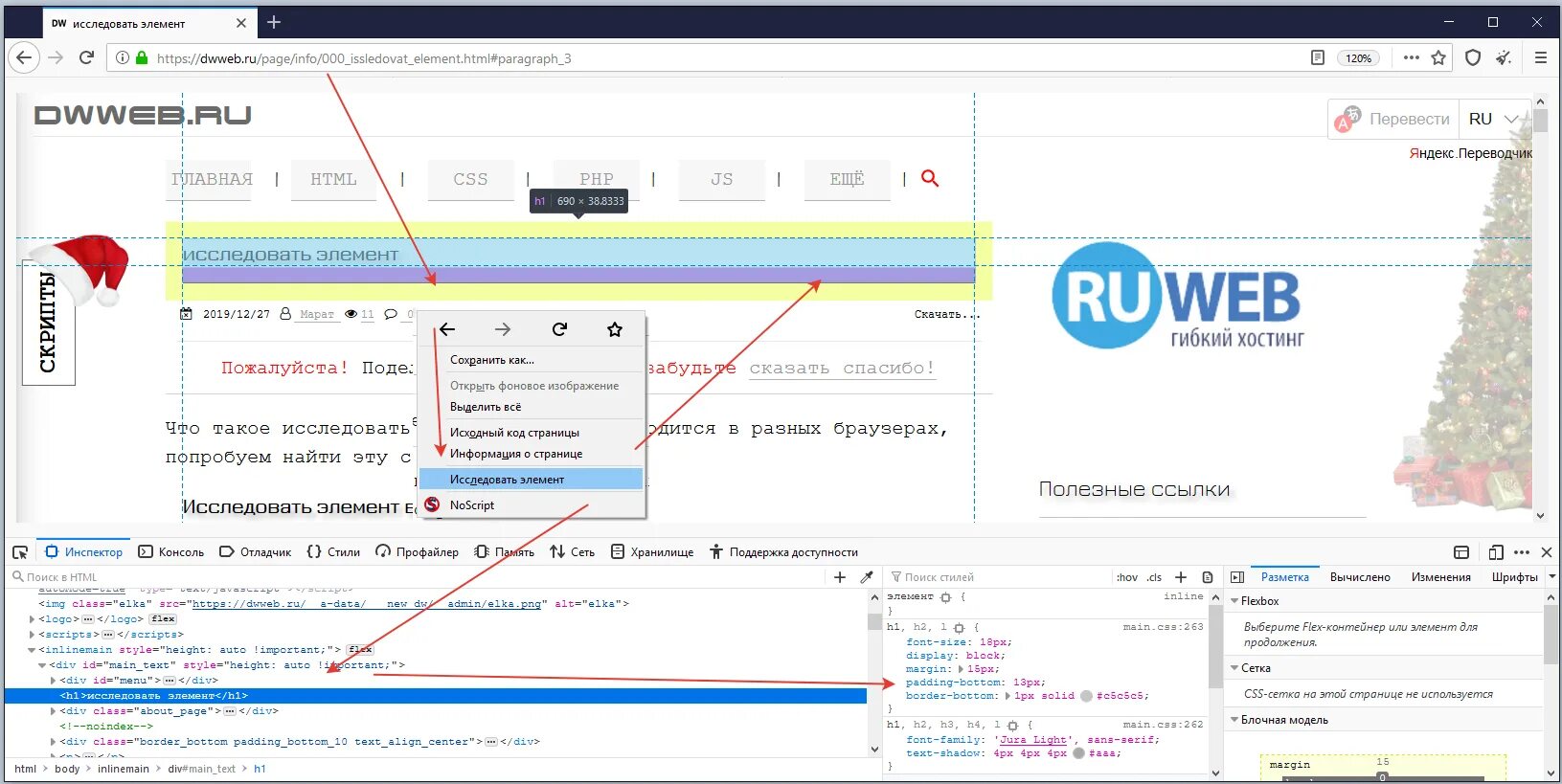Expand the margin shorthand property

(x=961, y=669)
